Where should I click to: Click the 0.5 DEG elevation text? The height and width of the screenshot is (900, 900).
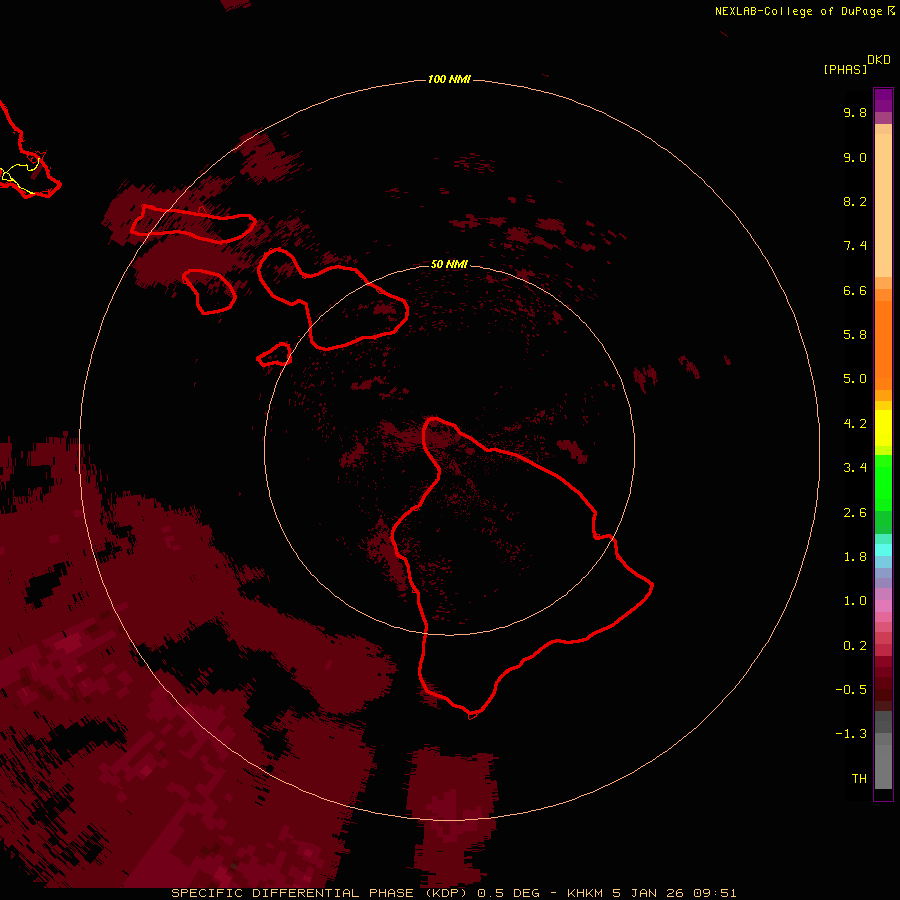click(508, 893)
